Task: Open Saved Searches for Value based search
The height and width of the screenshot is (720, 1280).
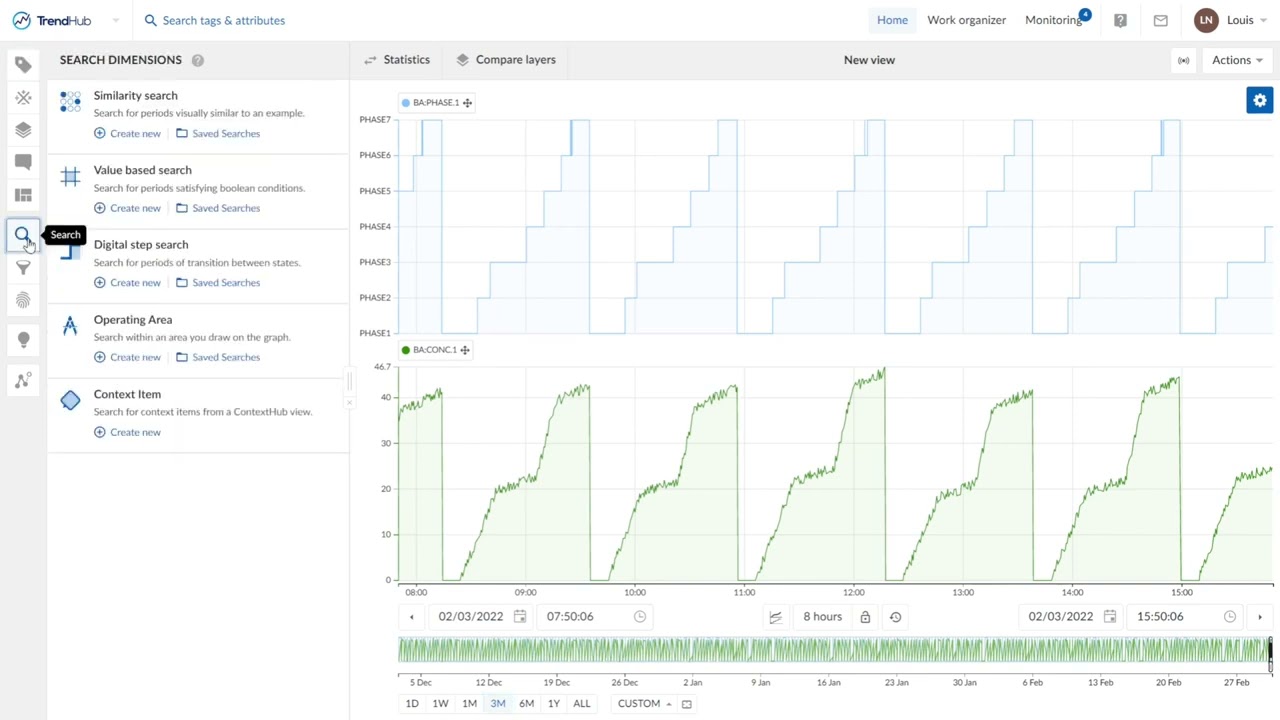Action: coord(218,208)
